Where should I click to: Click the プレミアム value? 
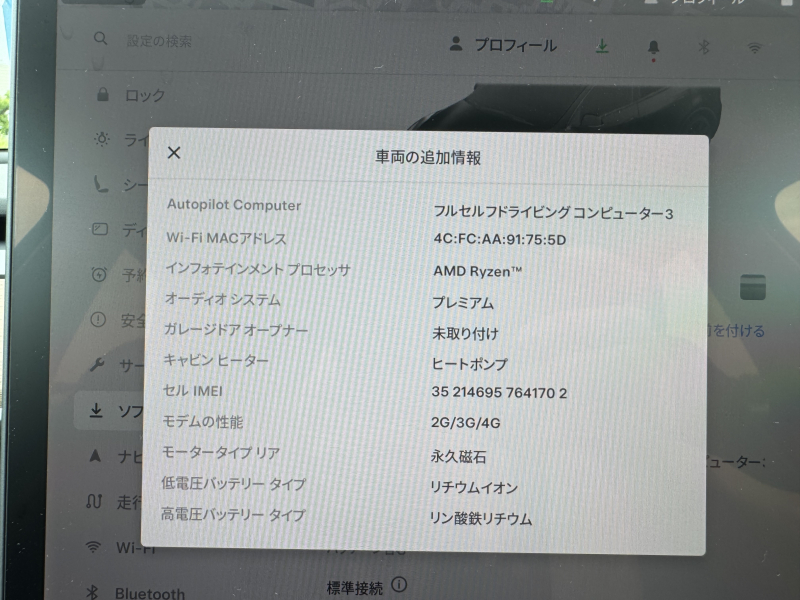463,303
